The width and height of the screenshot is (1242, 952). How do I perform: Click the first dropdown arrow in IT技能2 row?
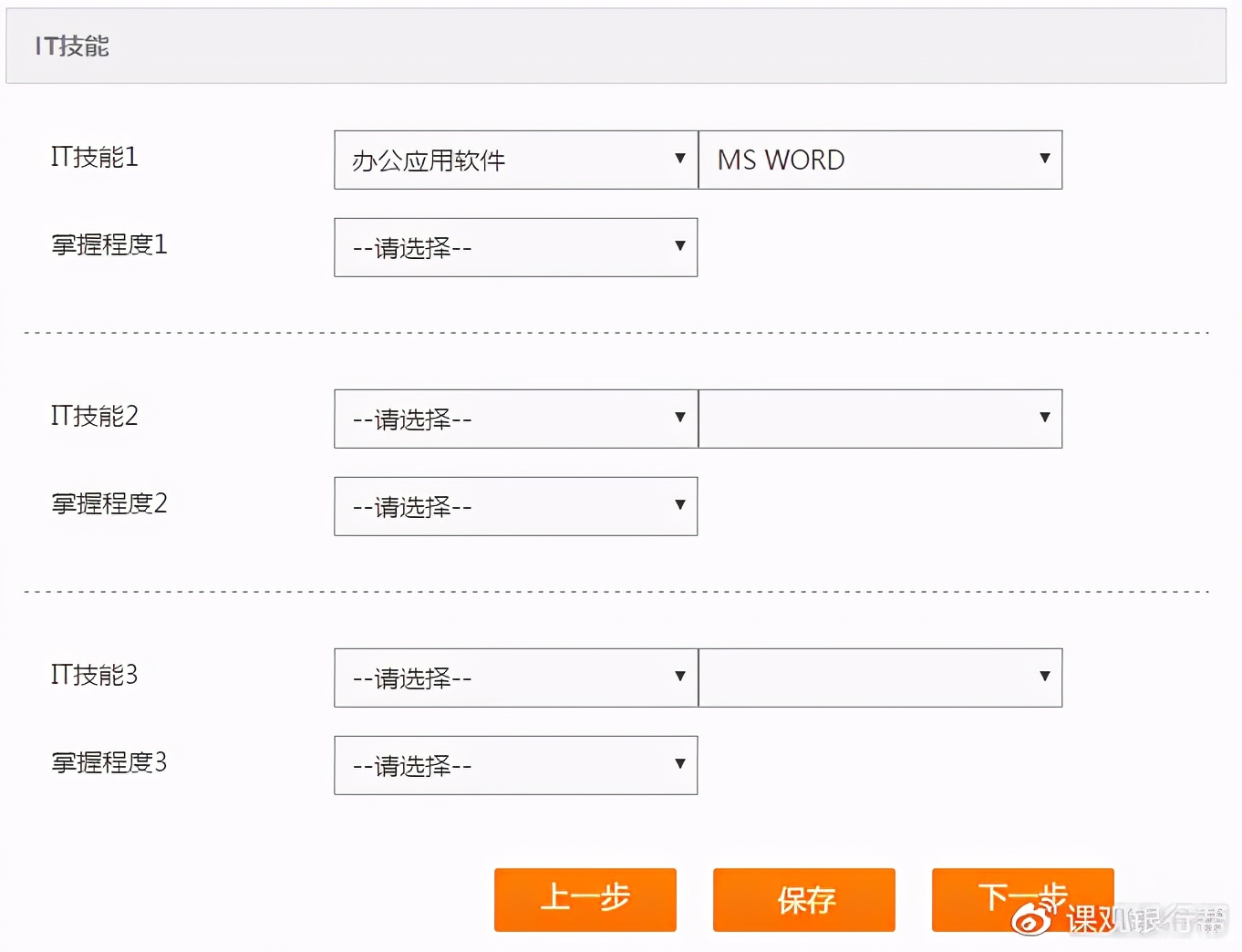[679, 418]
